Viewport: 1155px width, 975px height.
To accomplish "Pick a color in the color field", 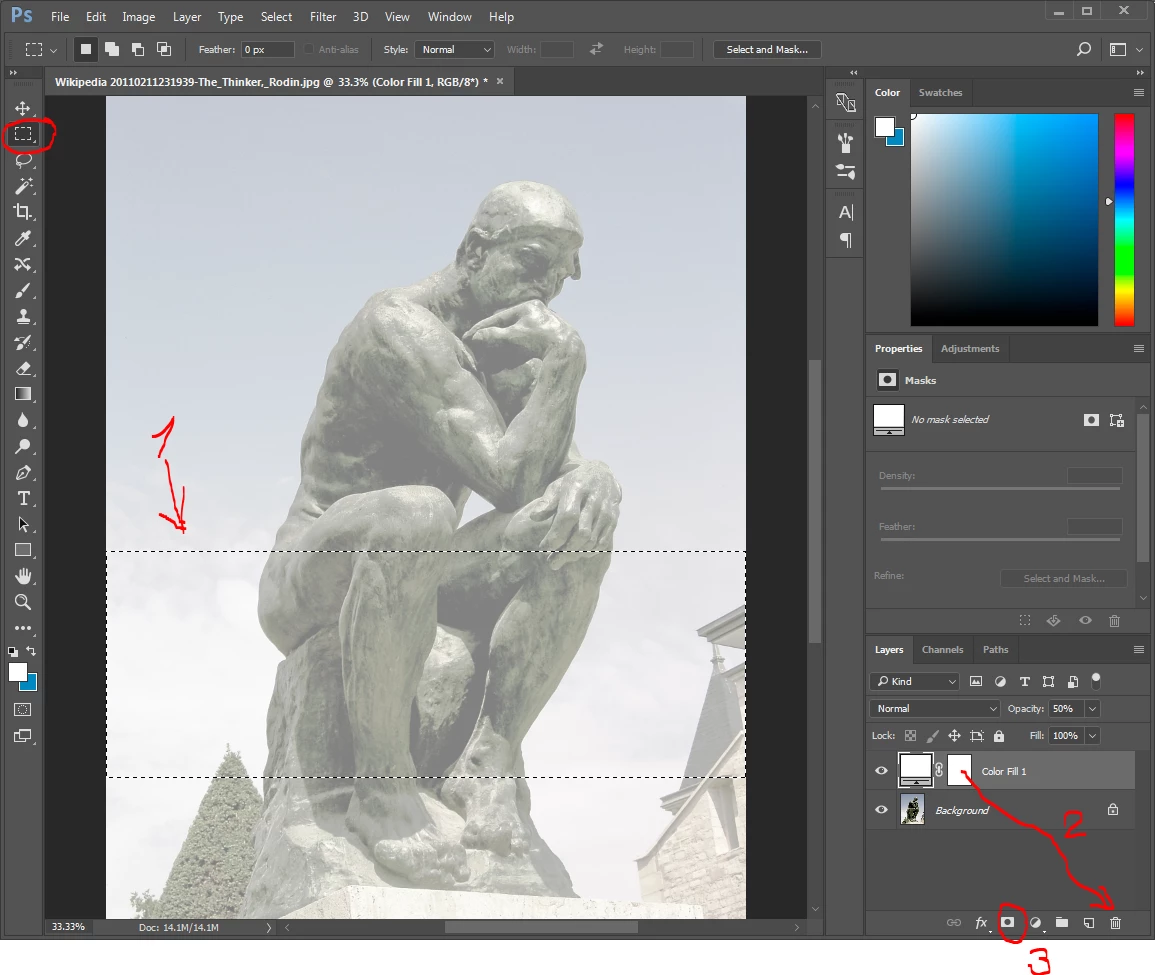I will coord(1004,219).
